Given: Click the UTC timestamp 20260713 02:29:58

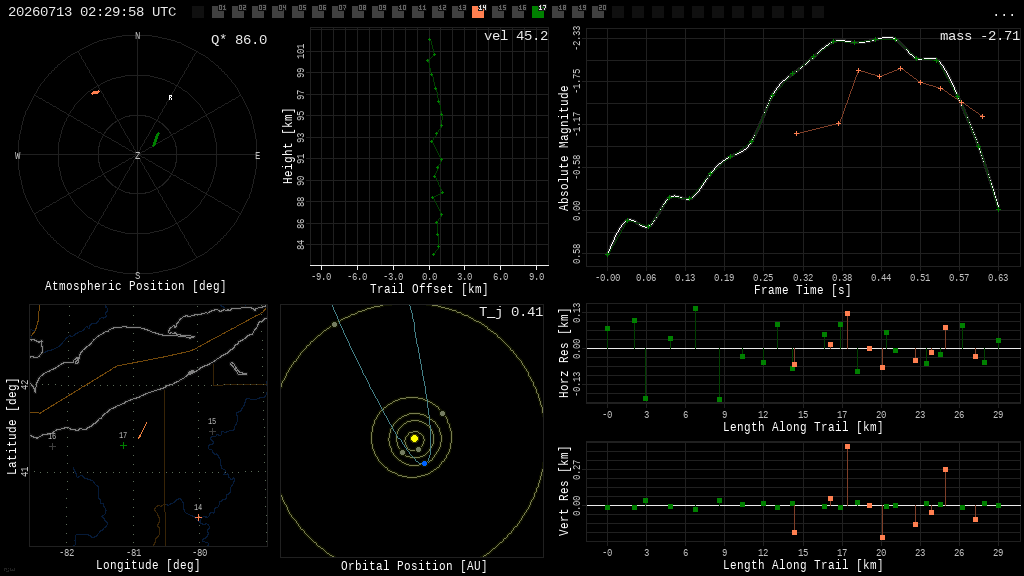Looking at the screenshot, I should pyautogui.click(x=92, y=12).
